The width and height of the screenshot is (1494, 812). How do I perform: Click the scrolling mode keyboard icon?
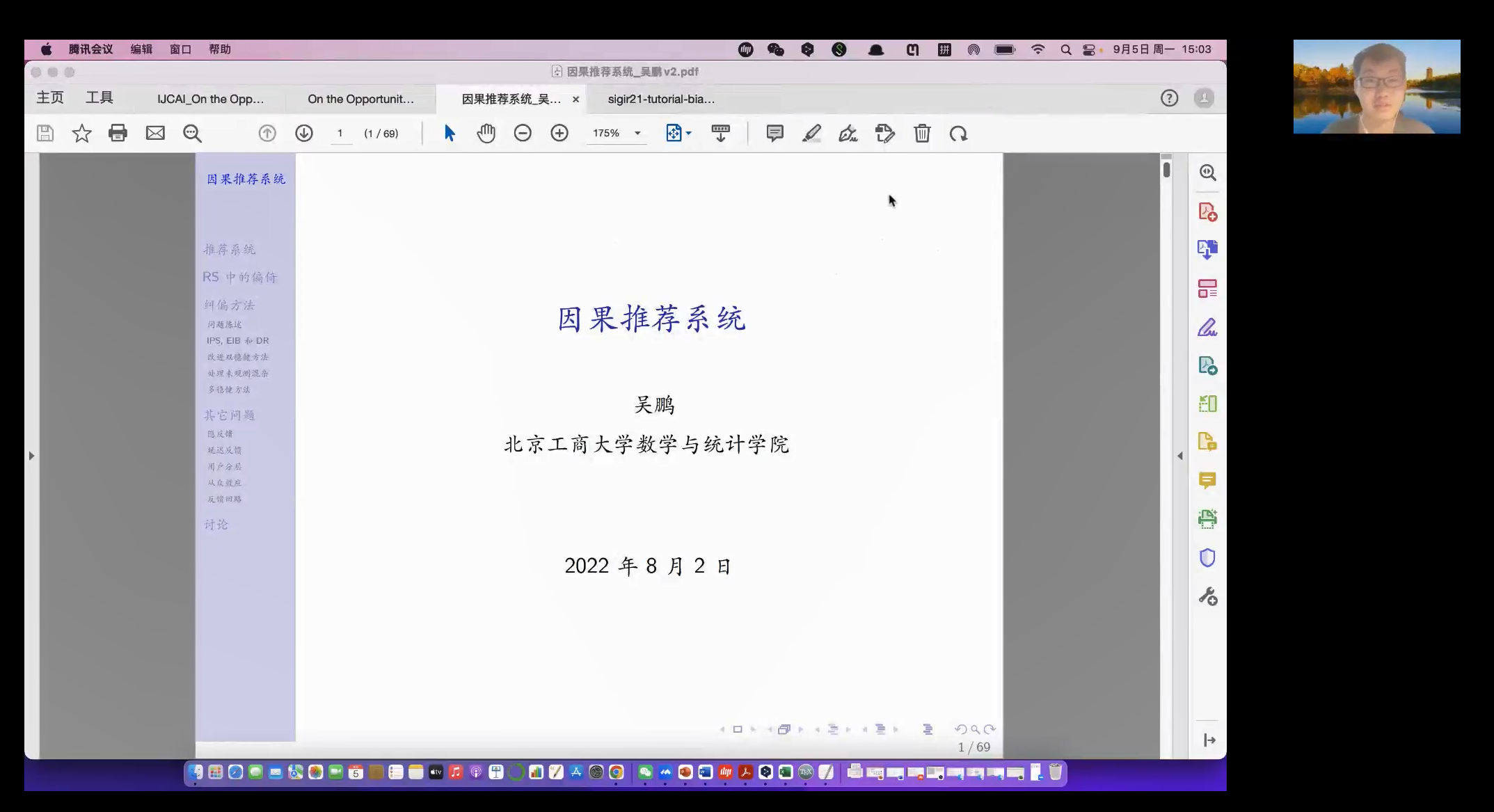tap(720, 133)
